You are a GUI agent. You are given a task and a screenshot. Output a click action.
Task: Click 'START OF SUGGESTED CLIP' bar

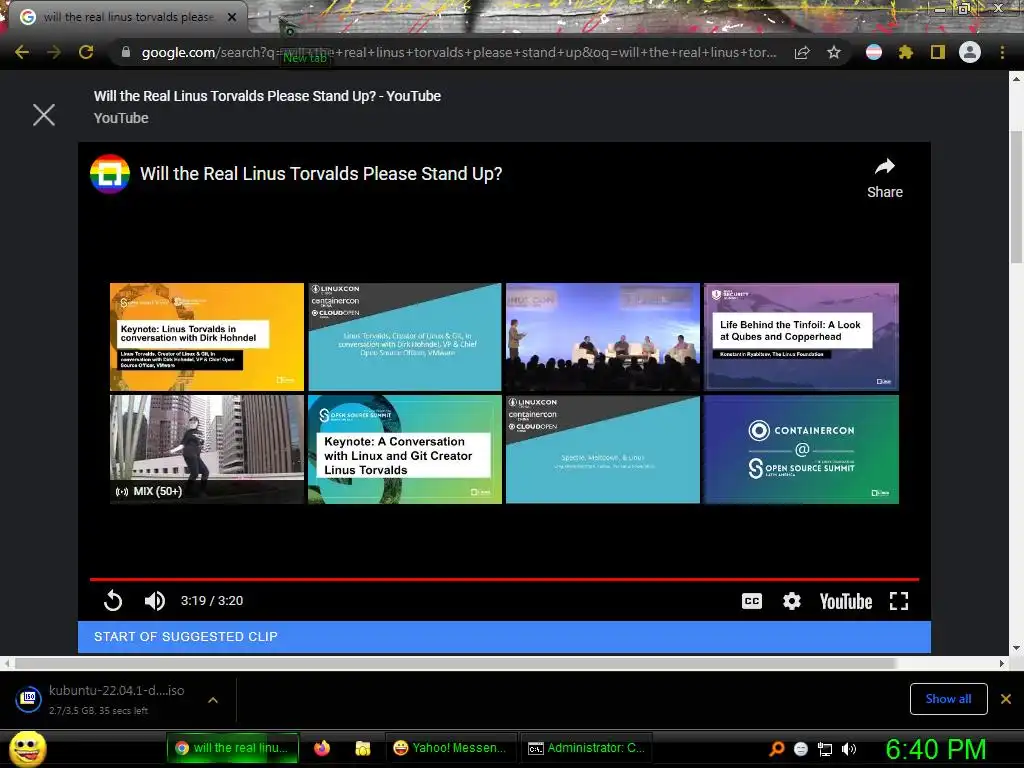(504, 637)
